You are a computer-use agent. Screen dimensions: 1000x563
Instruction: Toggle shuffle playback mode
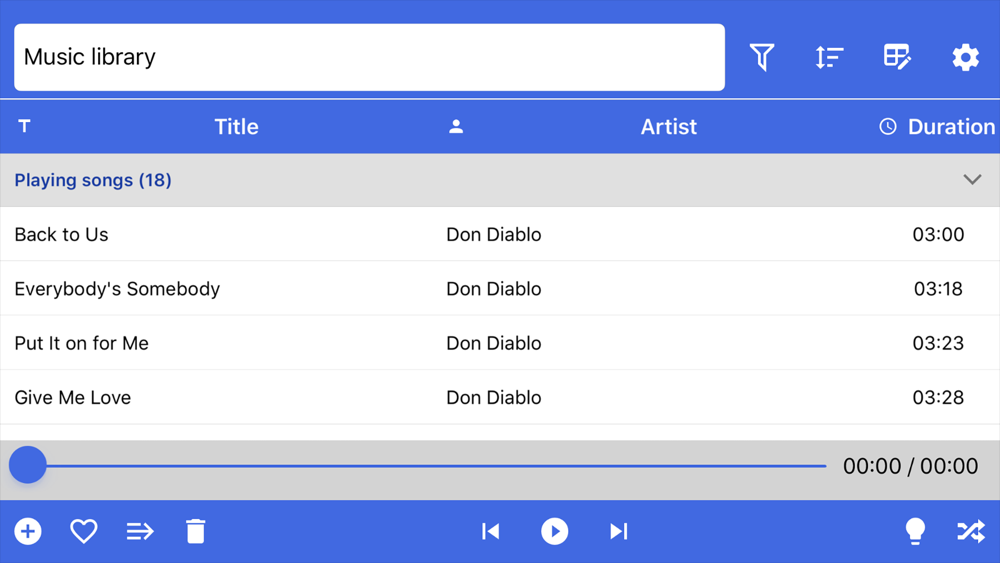click(971, 531)
